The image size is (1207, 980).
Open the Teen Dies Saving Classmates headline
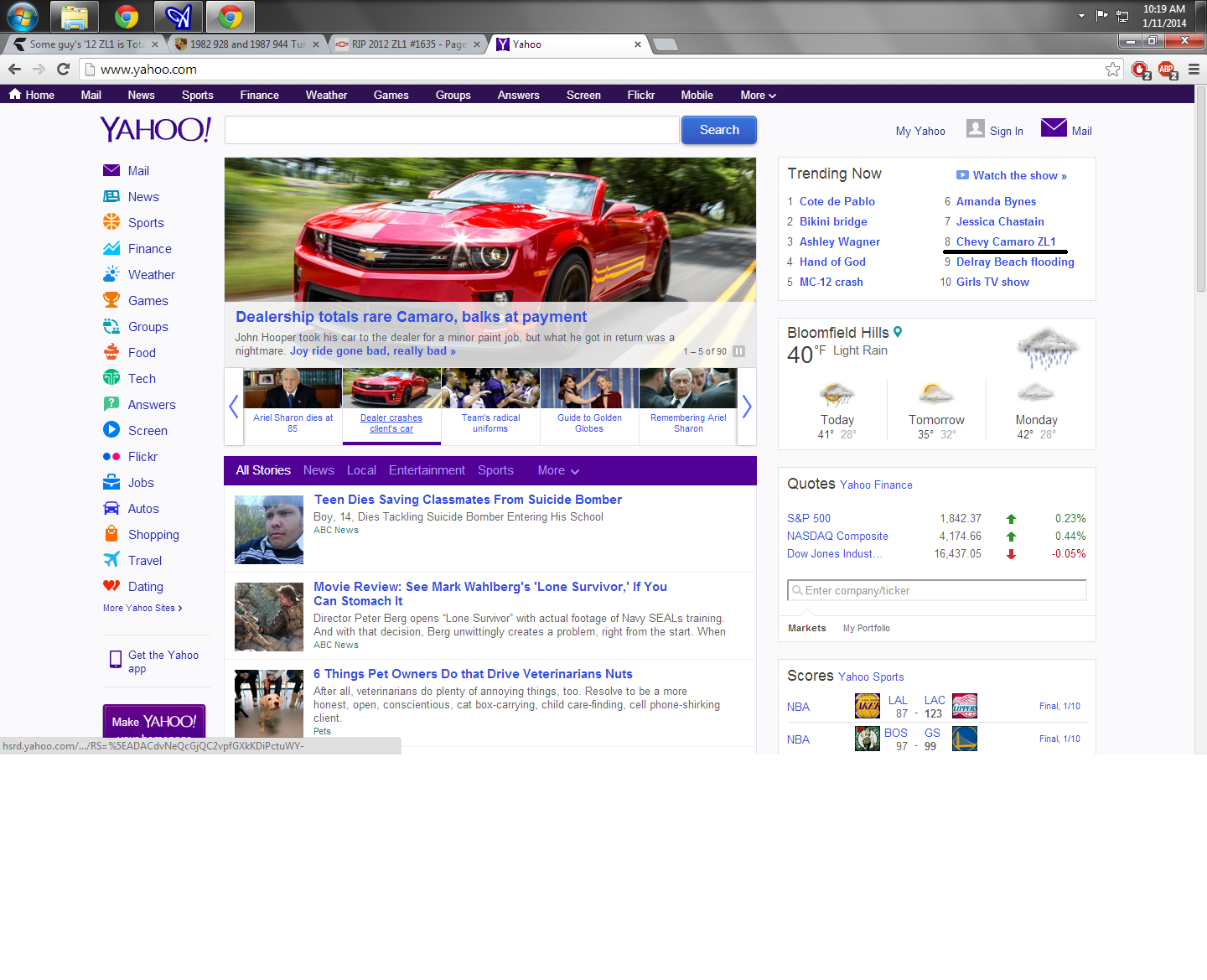468,500
